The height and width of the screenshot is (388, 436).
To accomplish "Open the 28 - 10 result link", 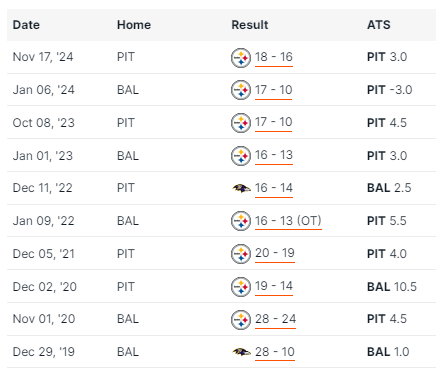I will [275, 352].
